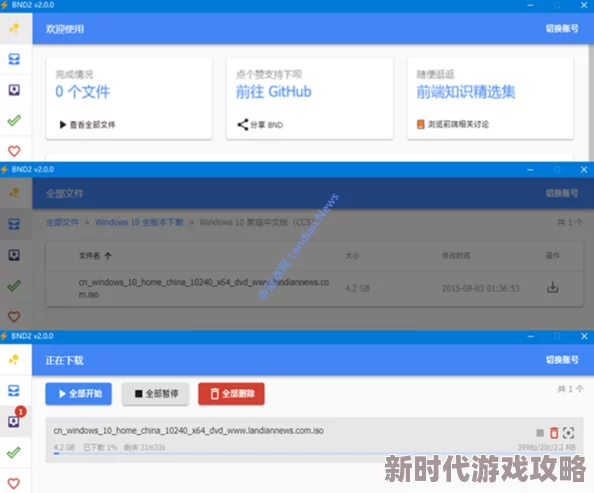Open completed checkmark icon in the top window
The width and height of the screenshot is (594, 493).
point(14,121)
